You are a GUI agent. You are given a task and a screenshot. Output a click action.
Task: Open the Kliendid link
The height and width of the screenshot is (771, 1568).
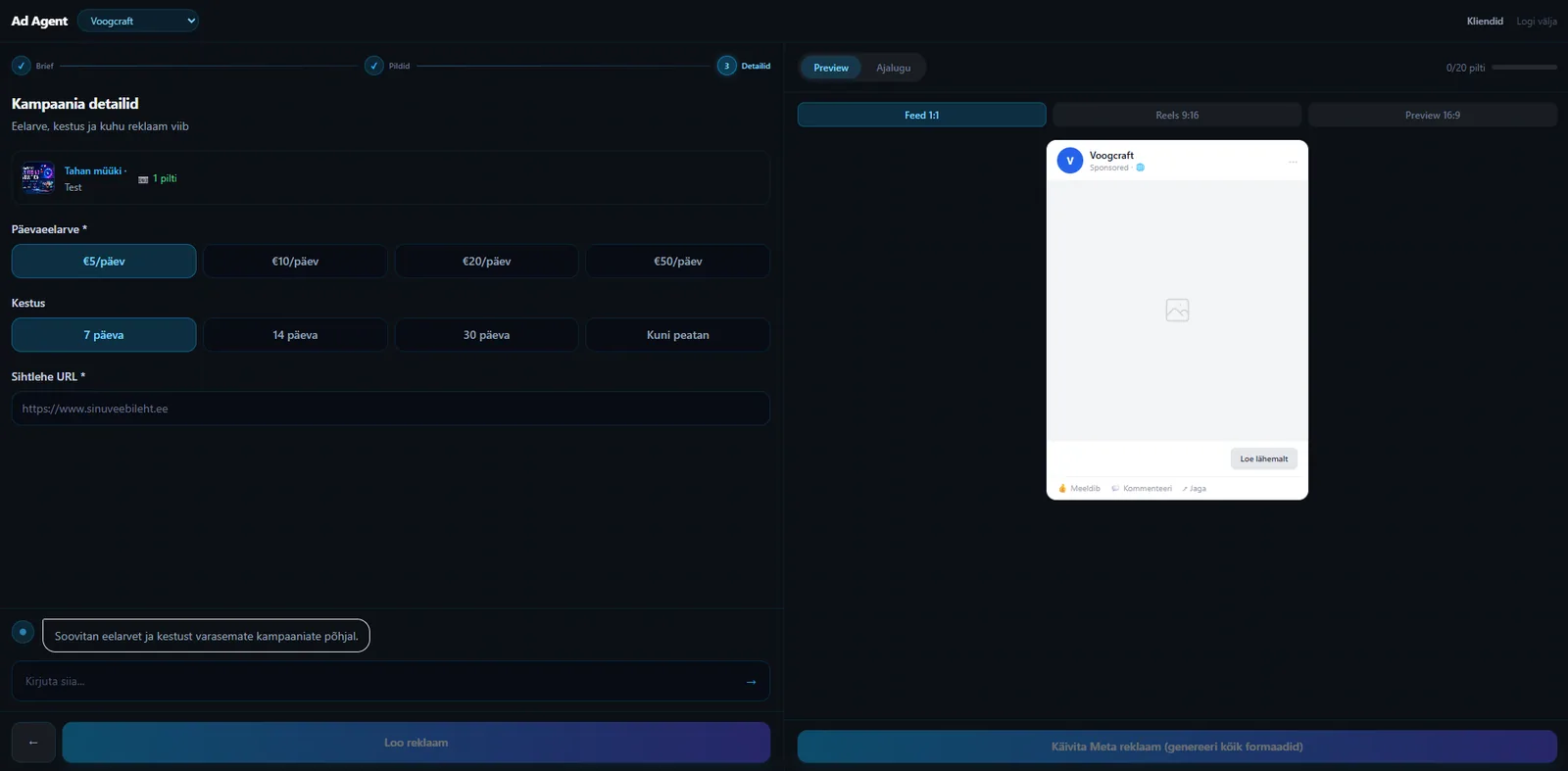(1485, 21)
